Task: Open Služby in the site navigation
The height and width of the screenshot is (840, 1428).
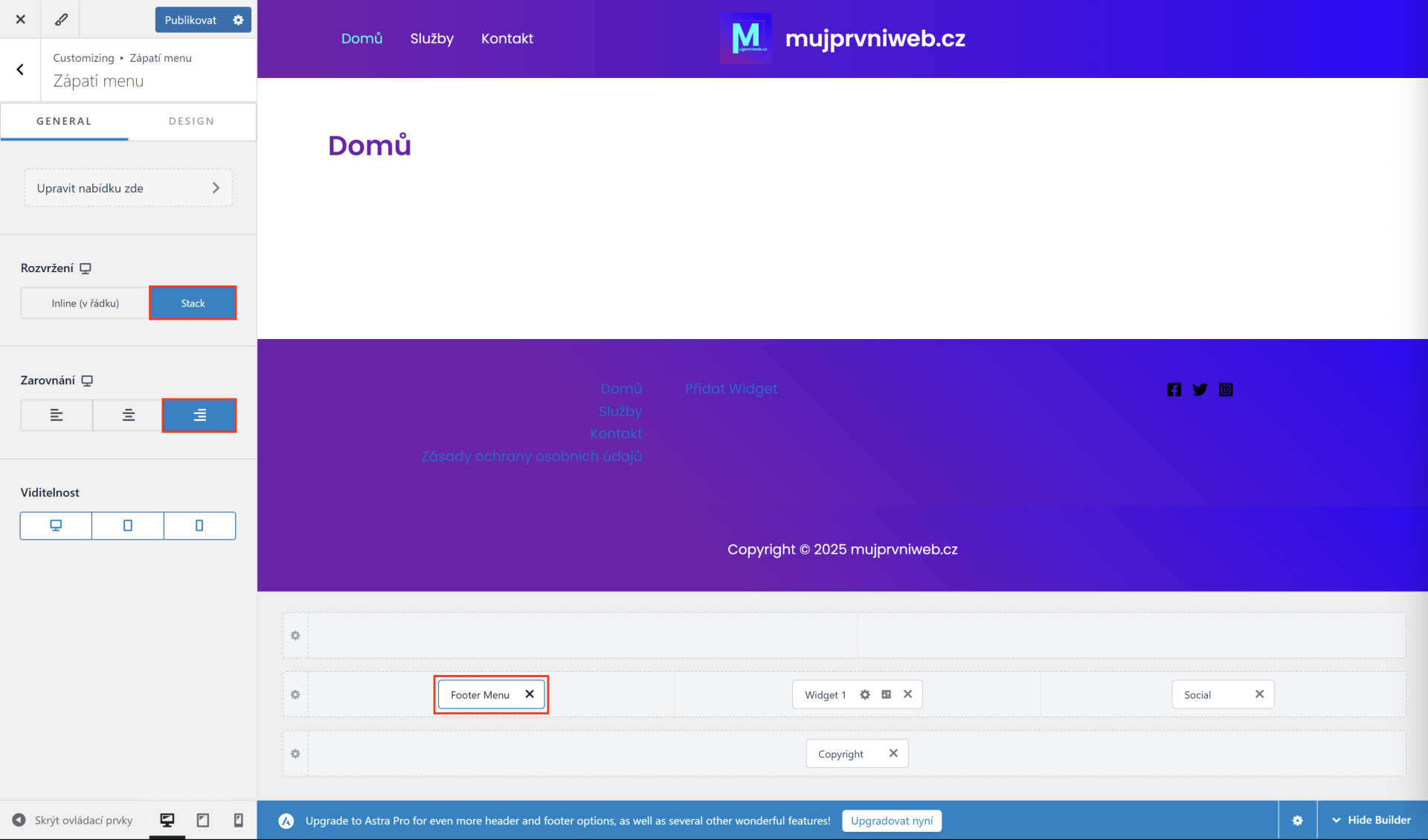Action: pos(431,39)
